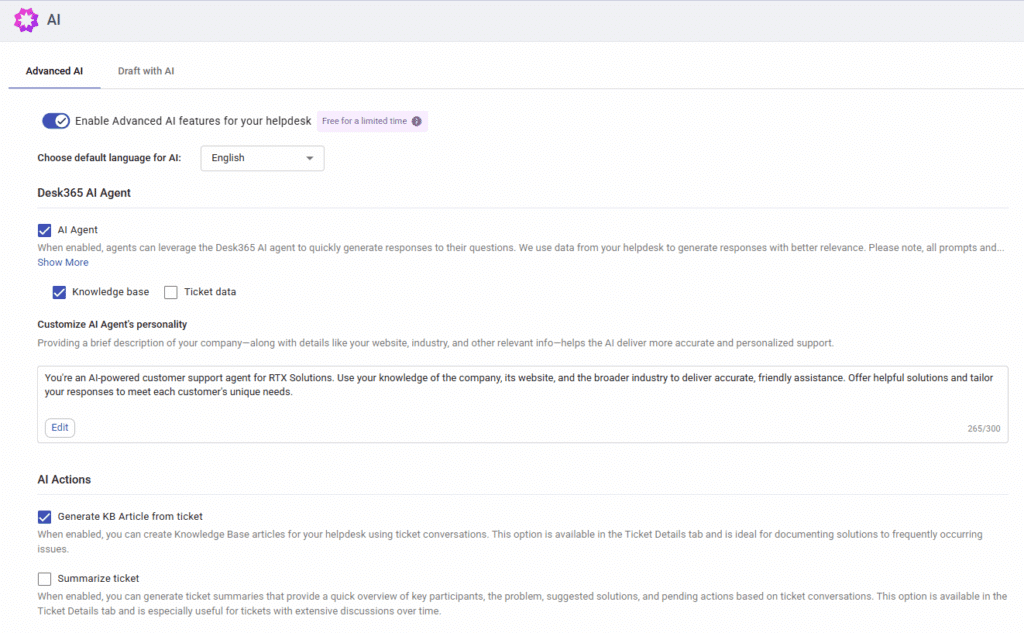Click the AI header title text

(x=53, y=19)
